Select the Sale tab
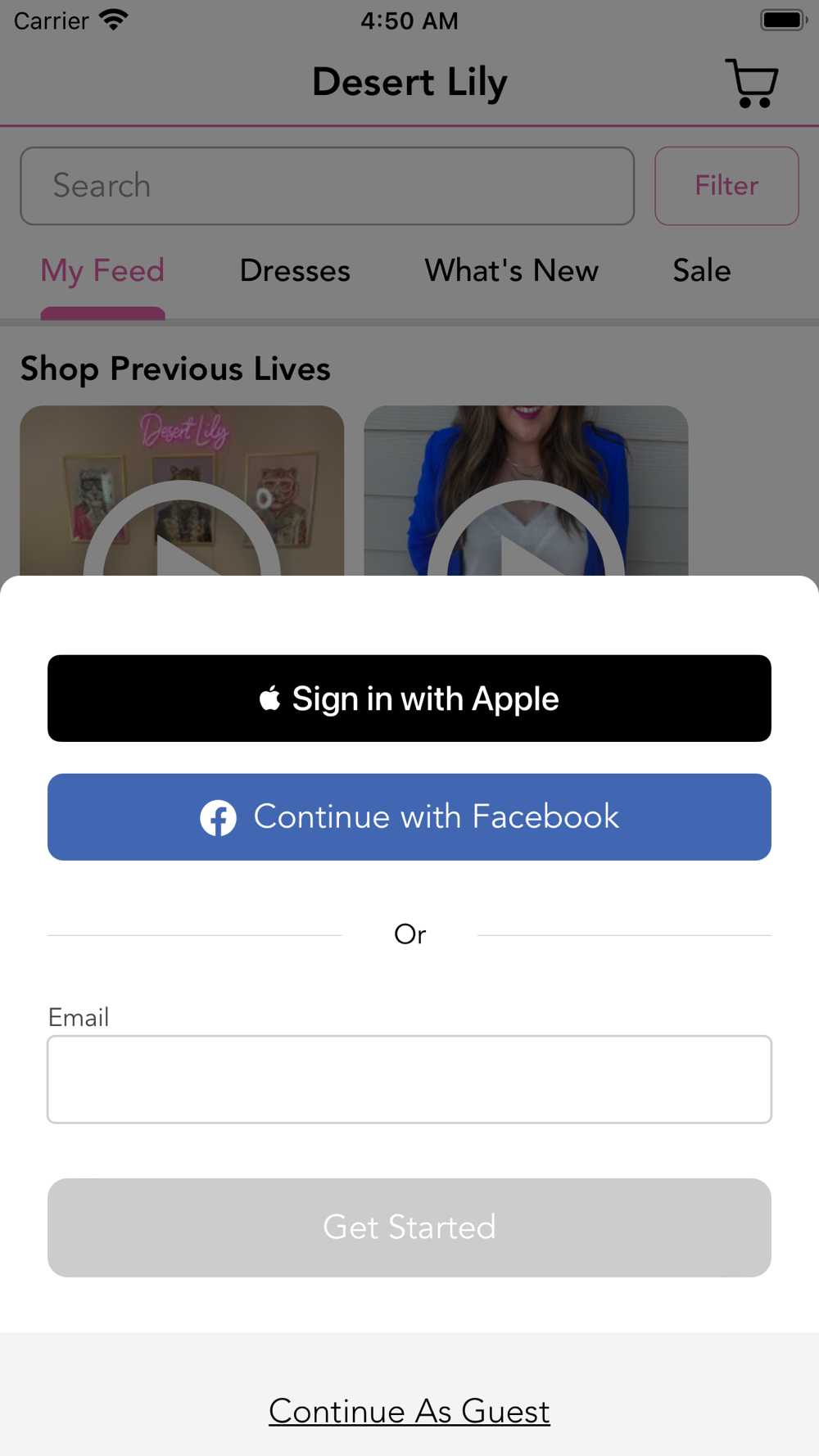 click(x=702, y=271)
